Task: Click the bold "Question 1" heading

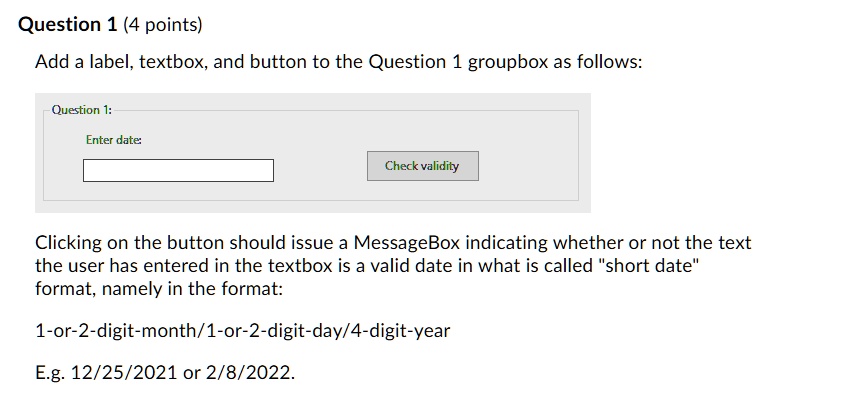Action: [x=68, y=25]
